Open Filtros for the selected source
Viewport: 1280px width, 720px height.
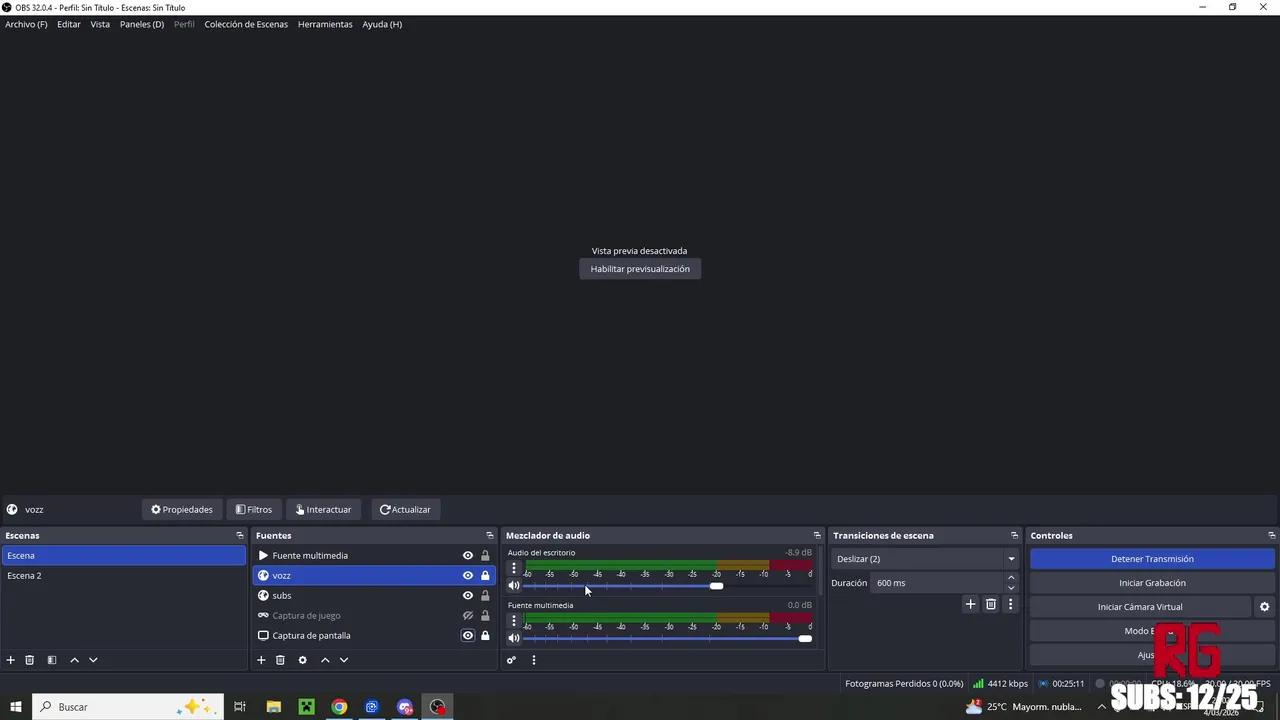(254, 510)
